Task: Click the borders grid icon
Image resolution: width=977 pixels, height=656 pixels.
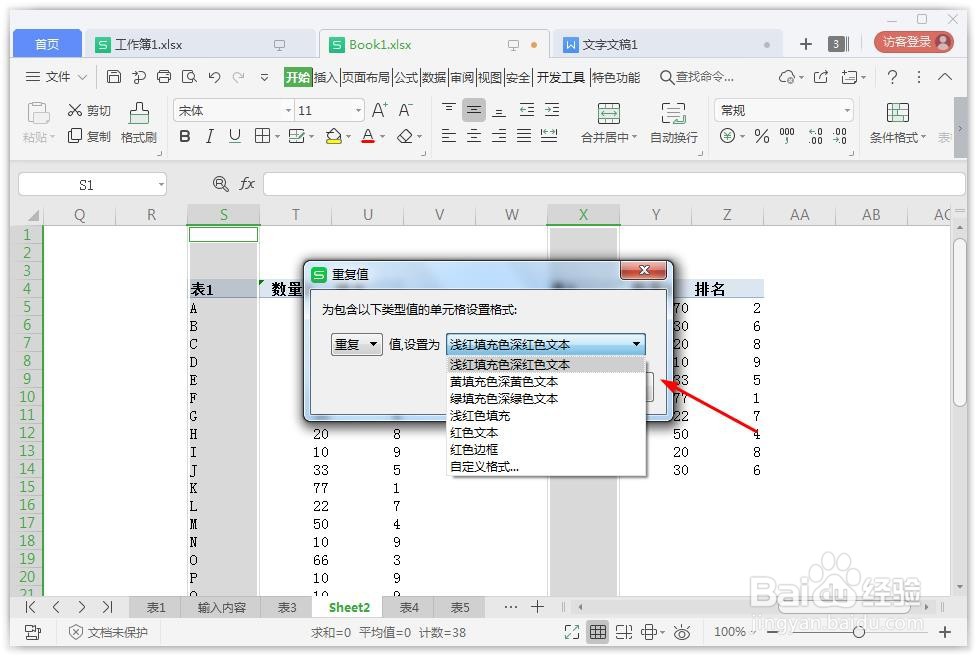Action: coord(262,136)
